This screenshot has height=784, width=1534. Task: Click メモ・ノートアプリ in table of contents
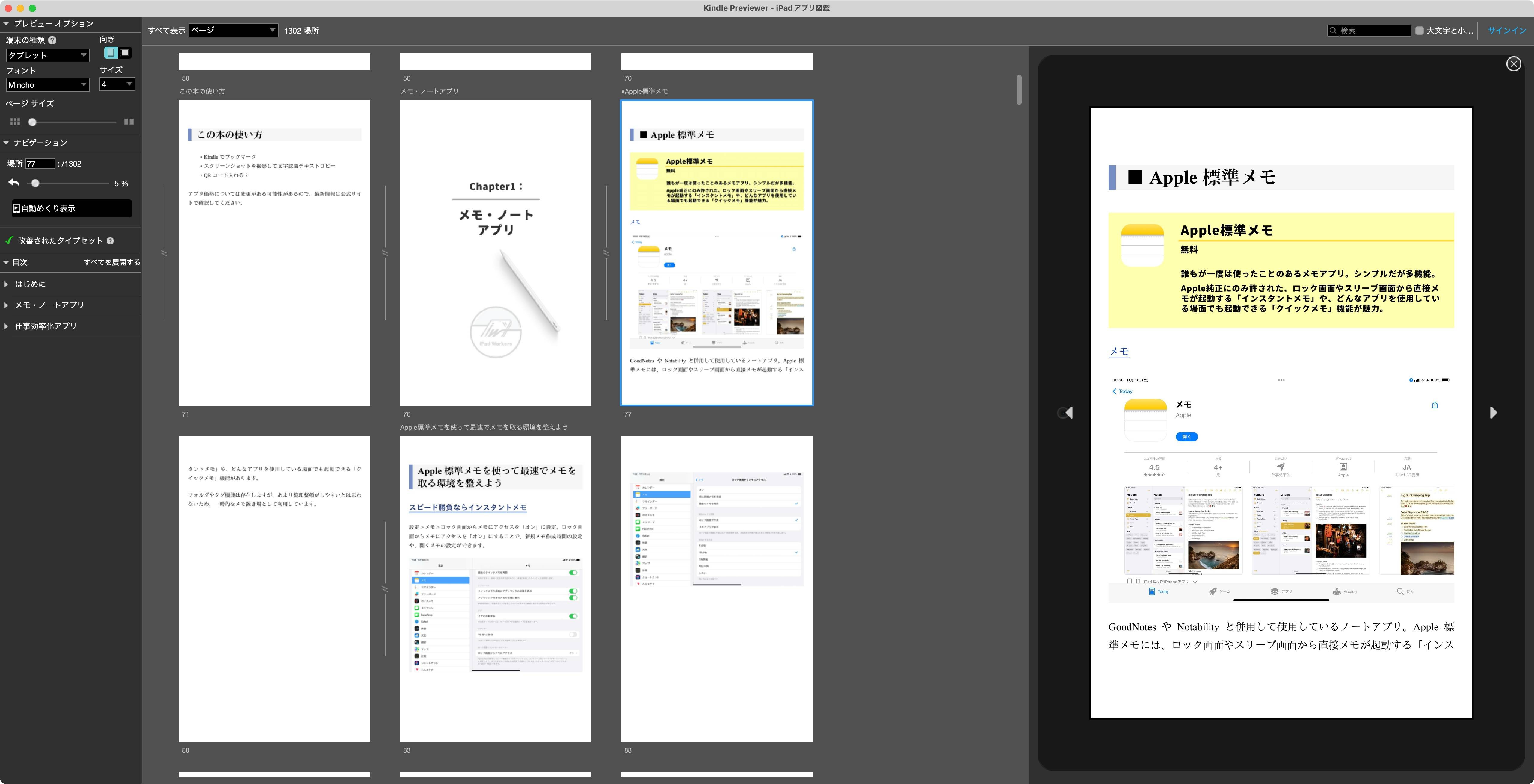49,305
